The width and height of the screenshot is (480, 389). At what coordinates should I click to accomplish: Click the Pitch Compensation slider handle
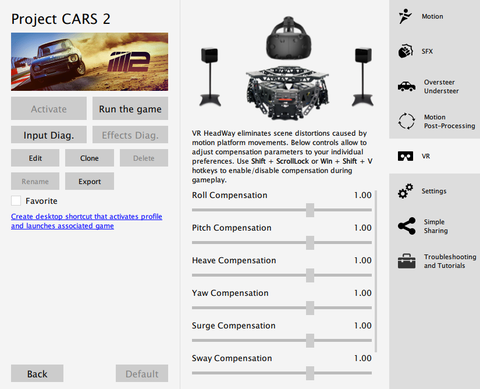[x=310, y=243]
